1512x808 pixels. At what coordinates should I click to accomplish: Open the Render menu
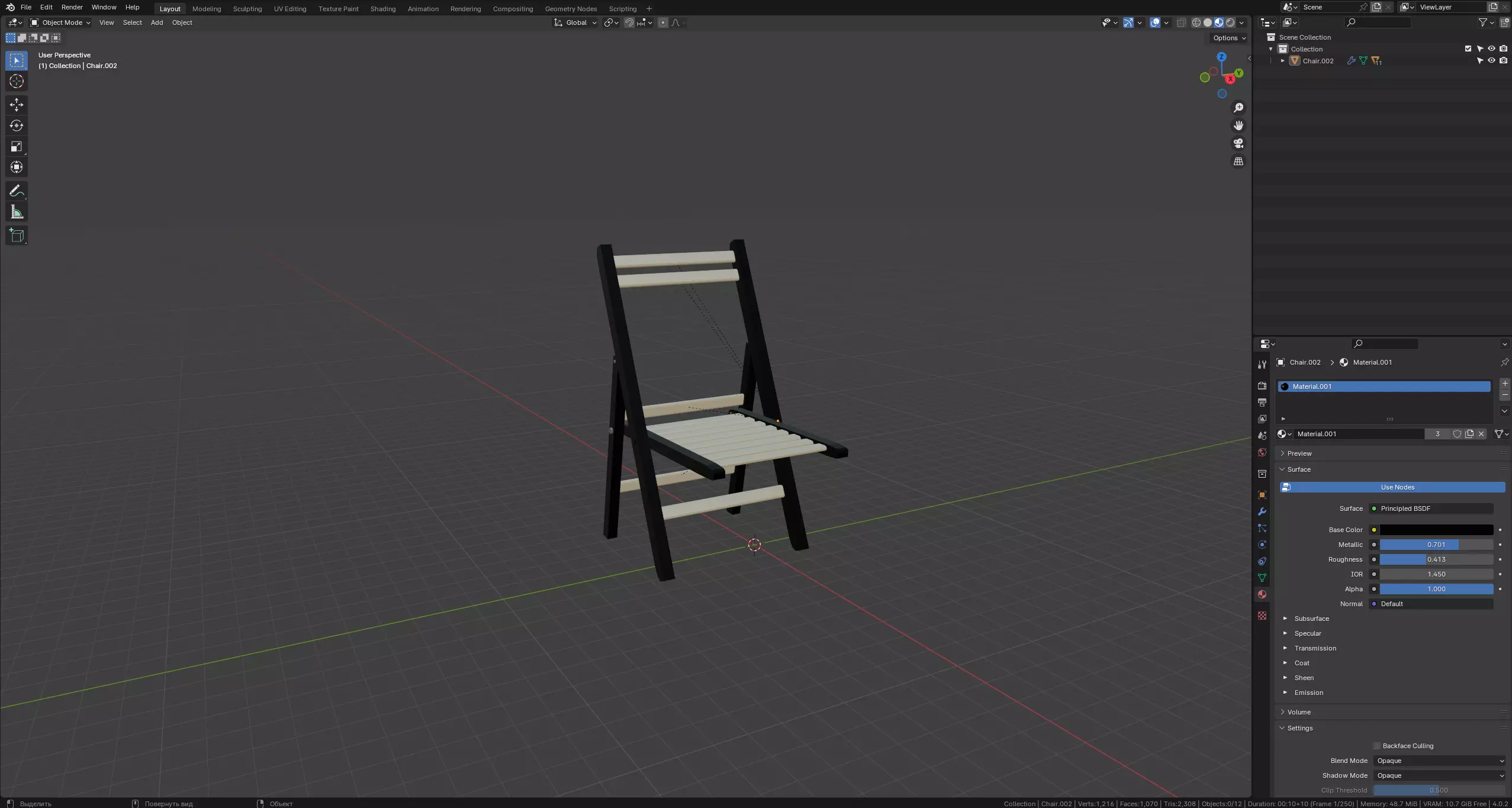coord(72,7)
